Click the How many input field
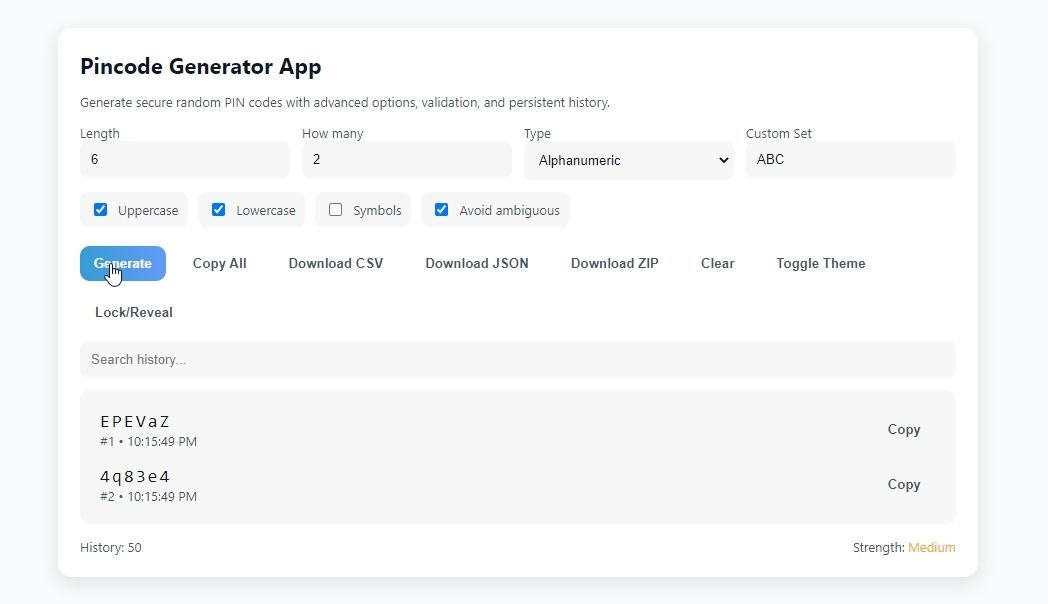 tap(406, 160)
